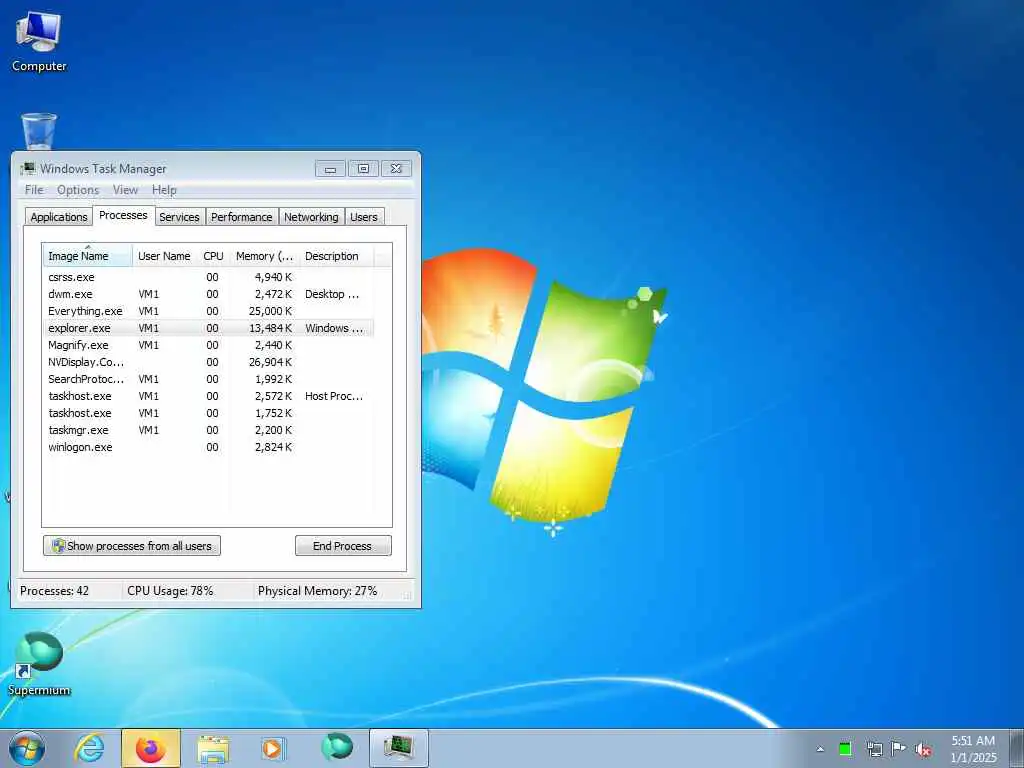Screen dimensions: 1024x768
Task: Launch Windows Media Player from the taskbar
Action: (272, 748)
